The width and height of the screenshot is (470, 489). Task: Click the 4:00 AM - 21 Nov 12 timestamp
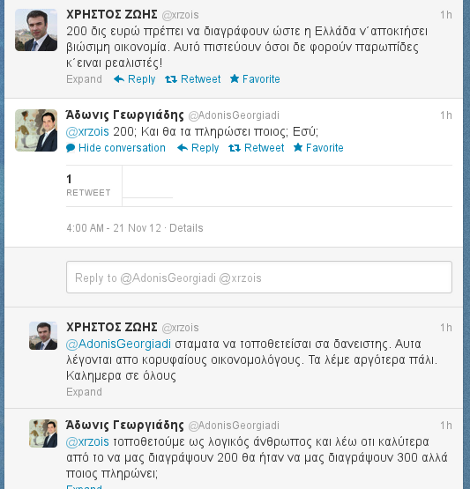(x=114, y=228)
